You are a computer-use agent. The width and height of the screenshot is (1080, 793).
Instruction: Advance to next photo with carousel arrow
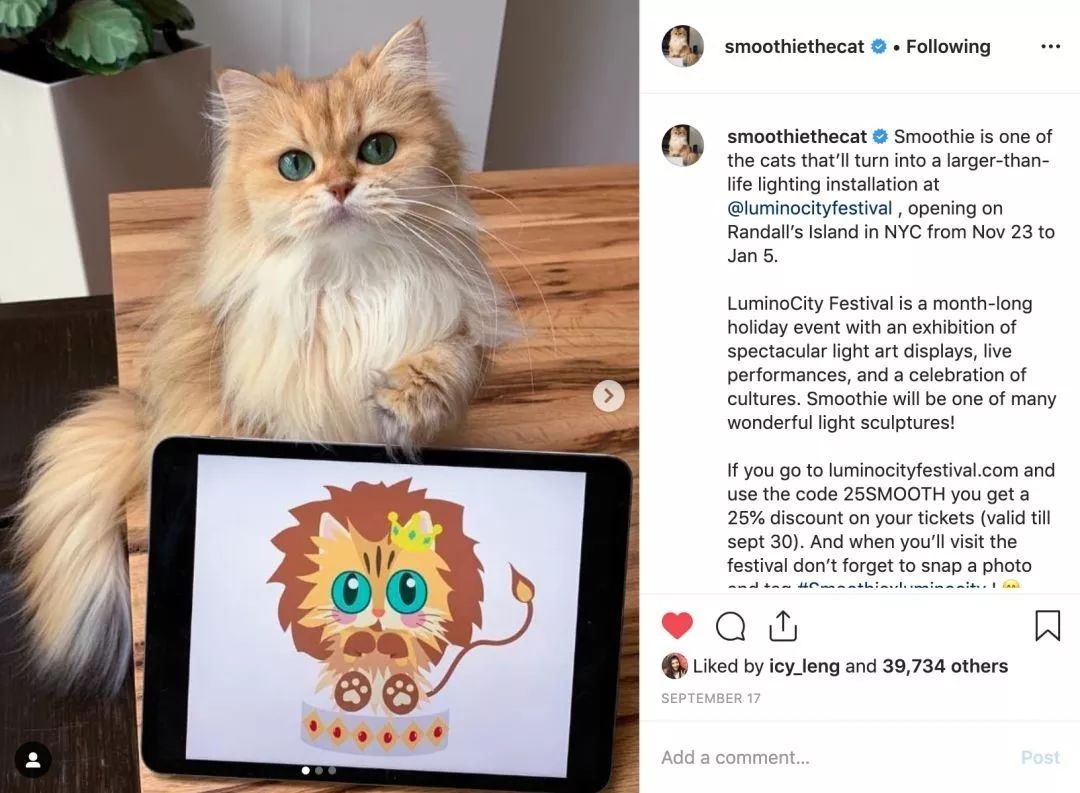[x=608, y=395]
